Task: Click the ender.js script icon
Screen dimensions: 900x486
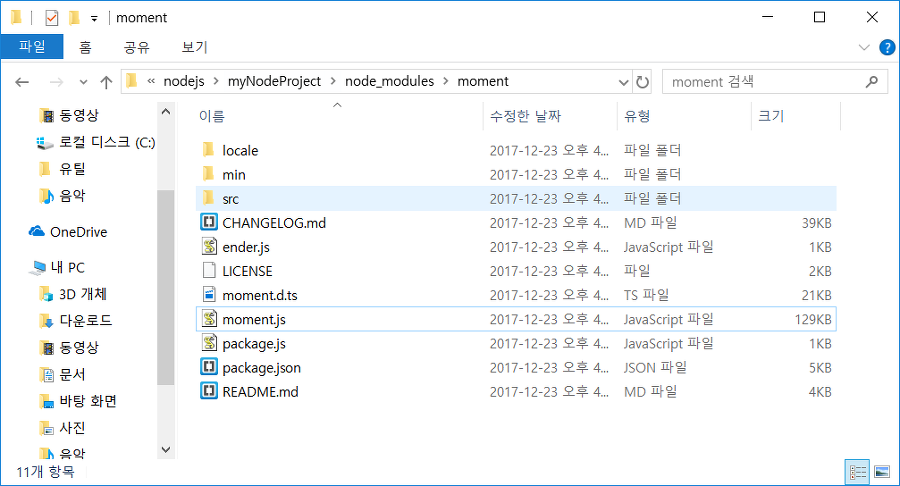Action: pyautogui.click(x=209, y=246)
